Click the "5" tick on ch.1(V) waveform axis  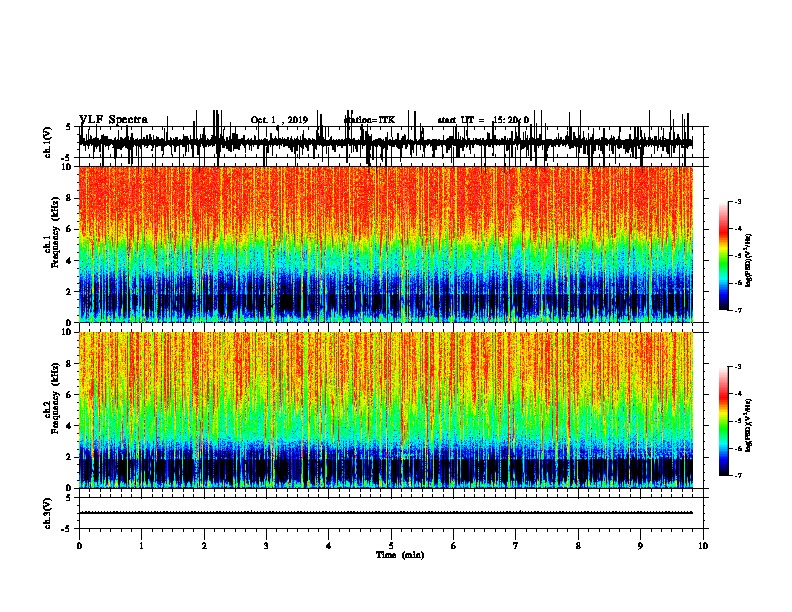70,127
